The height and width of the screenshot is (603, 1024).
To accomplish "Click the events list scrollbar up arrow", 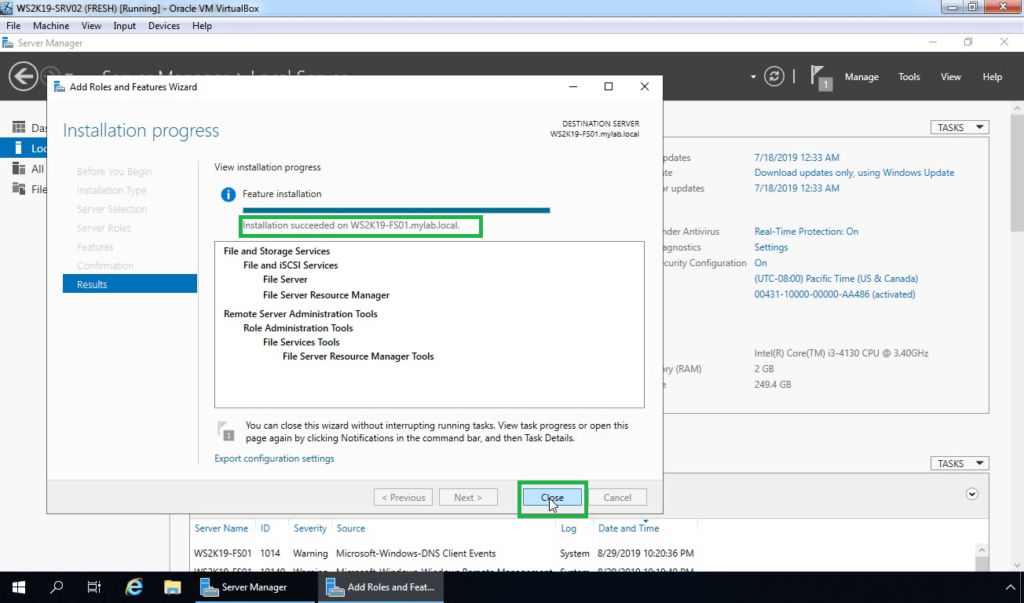I will click(x=981, y=550).
